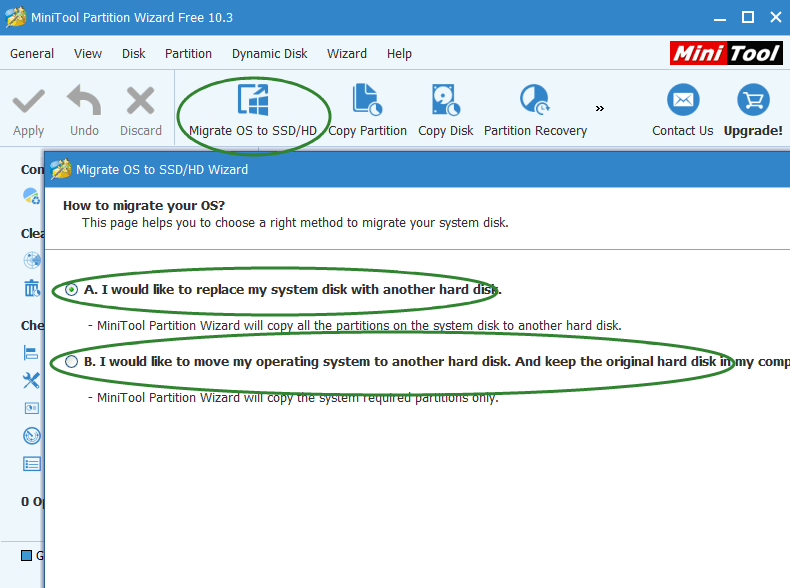Expand more toolbar items chevron
The height and width of the screenshot is (588, 790).
click(x=600, y=108)
